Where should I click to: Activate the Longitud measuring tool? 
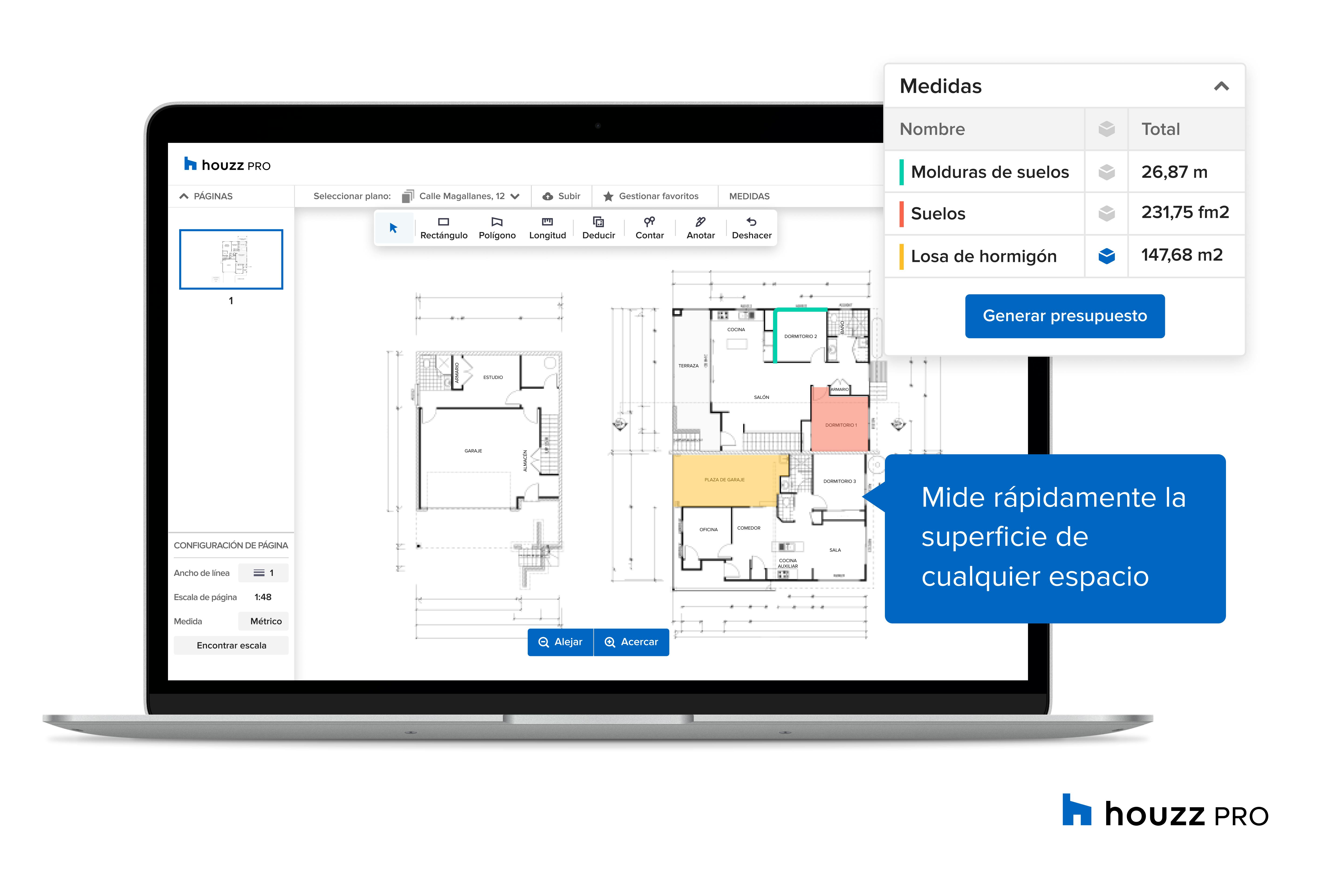(x=547, y=227)
